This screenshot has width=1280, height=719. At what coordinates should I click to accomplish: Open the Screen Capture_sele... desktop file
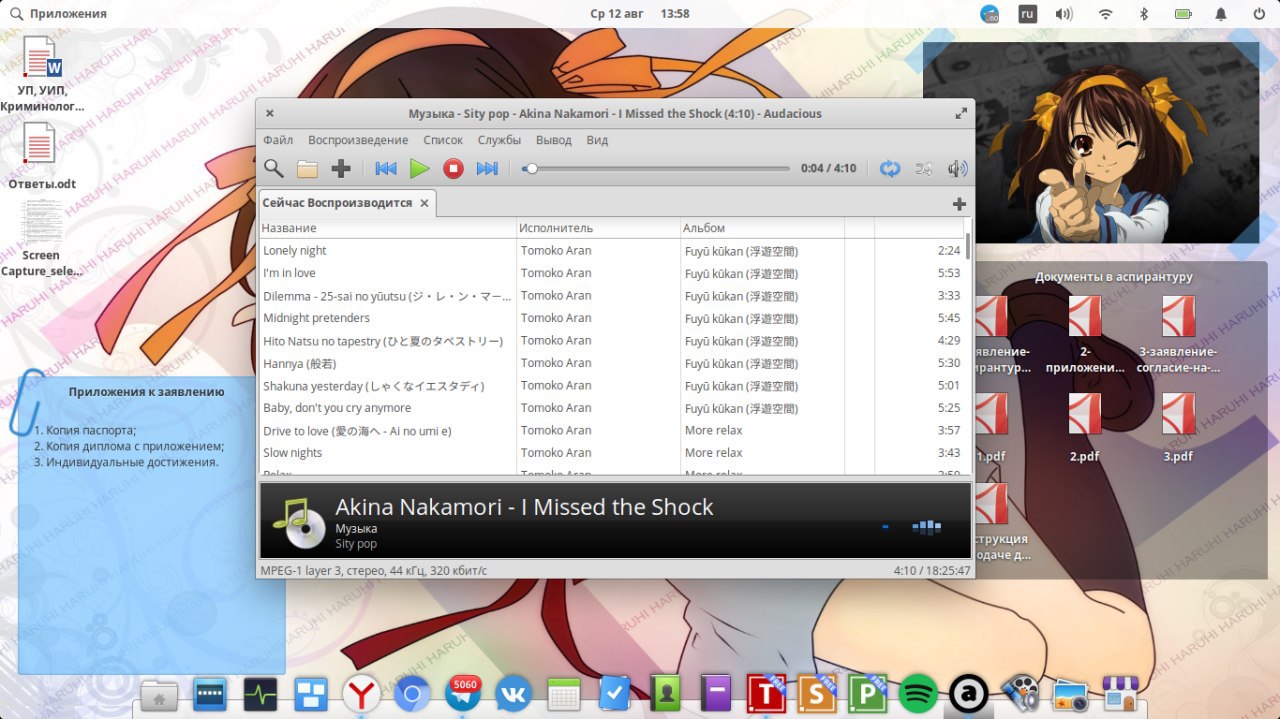(x=42, y=238)
